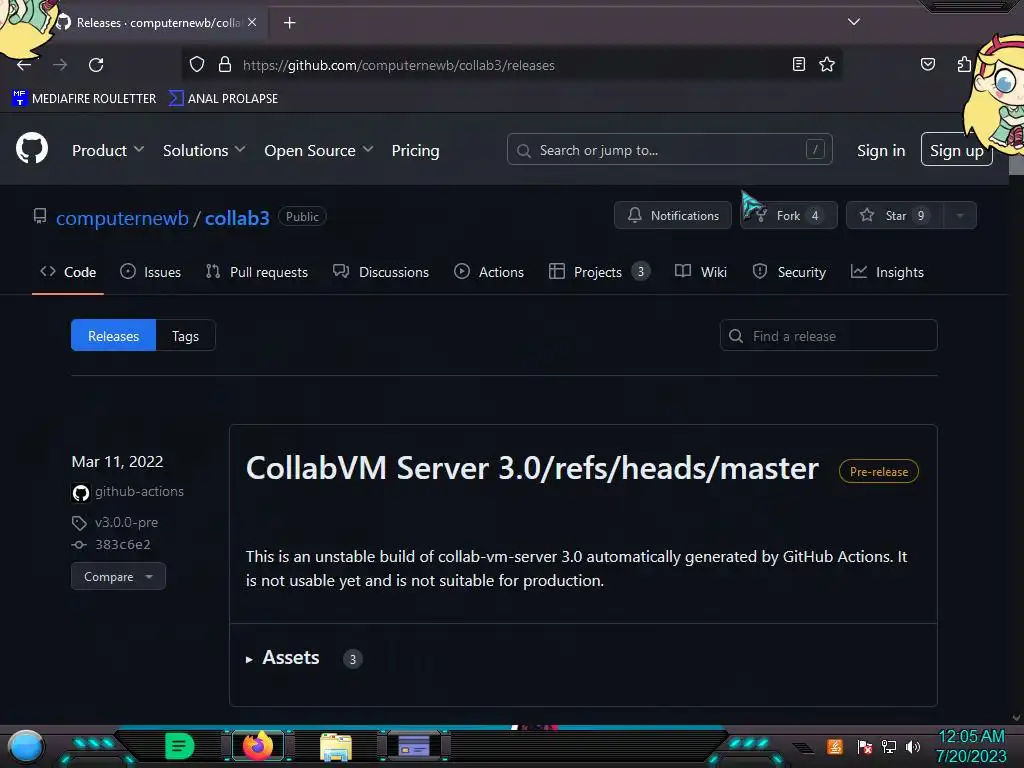Reload the page with the refresh icon

96,65
